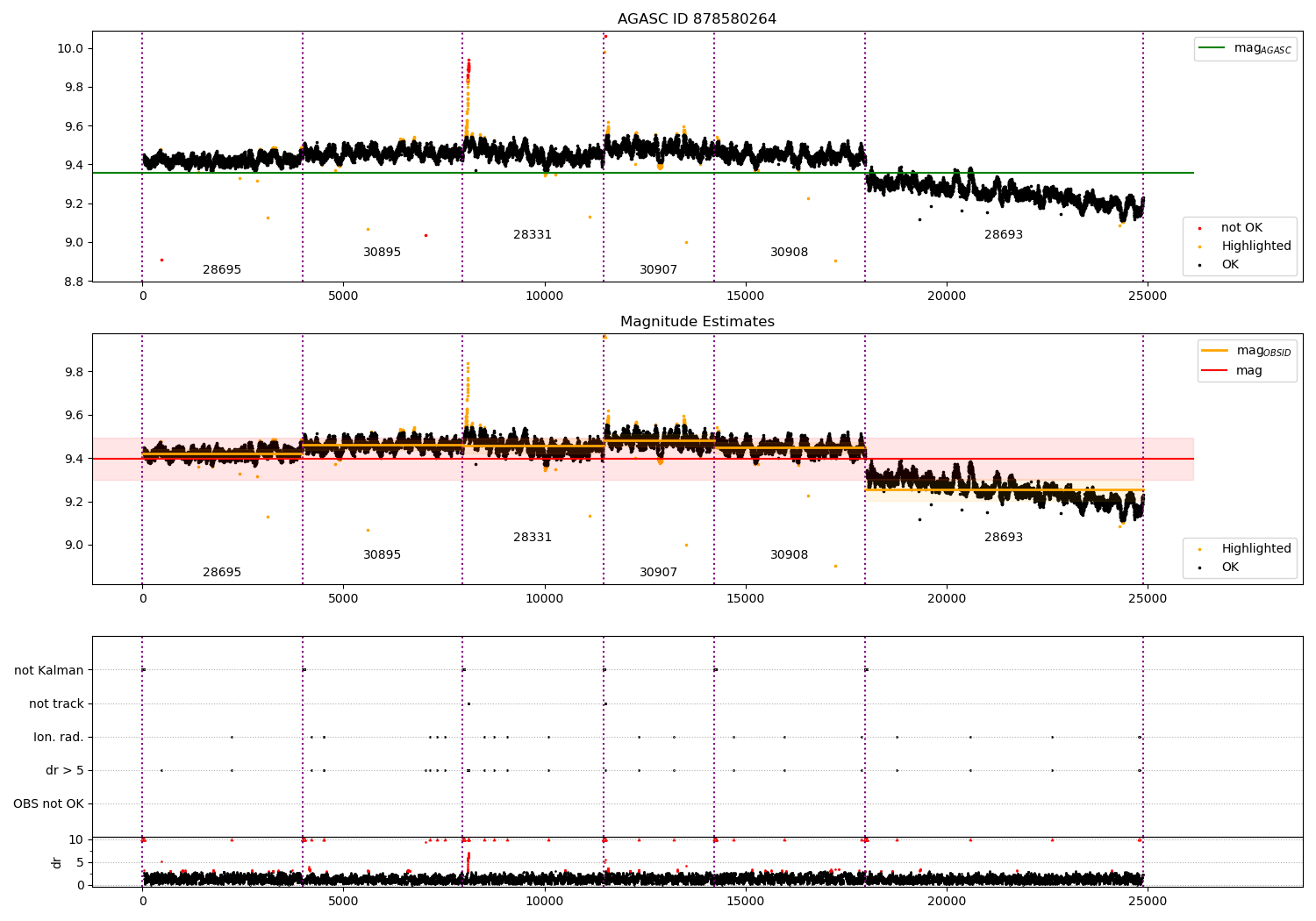Click 28331 label in Magnitude Estimates plot

click(533, 538)
